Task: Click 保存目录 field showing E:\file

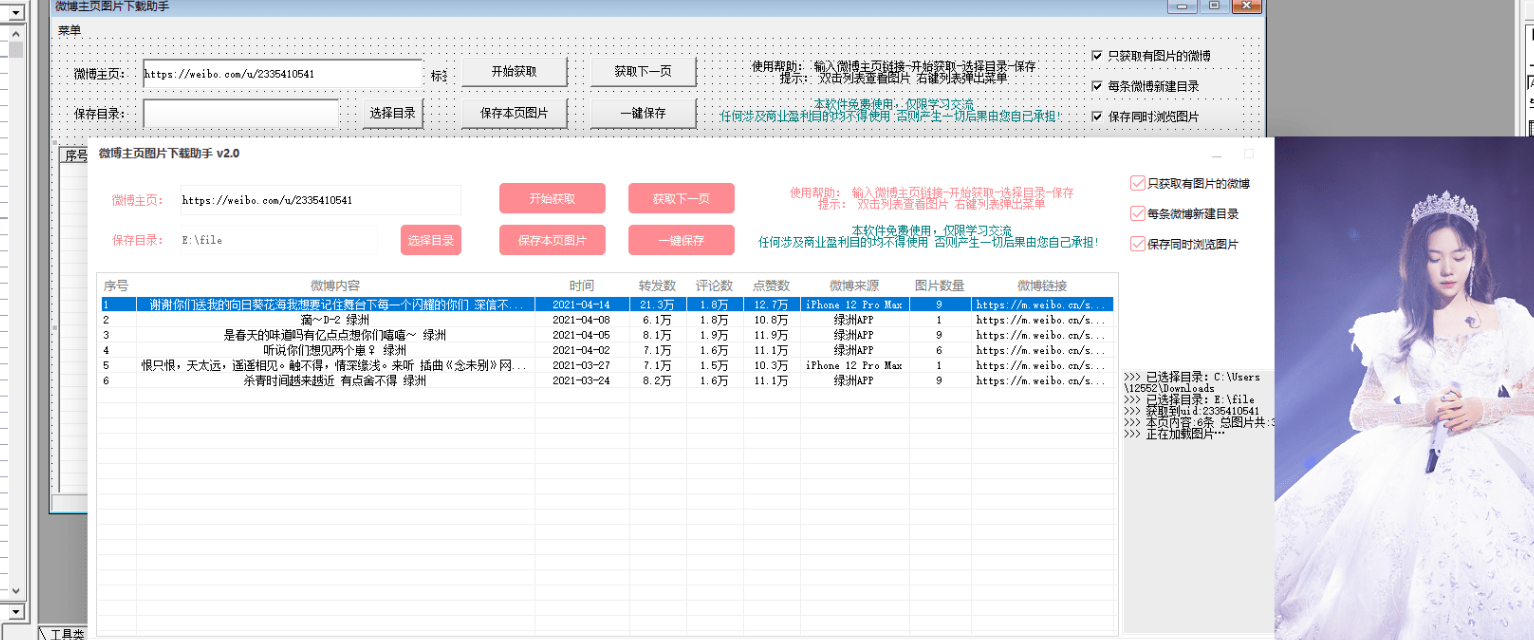Action: (278, 240)
